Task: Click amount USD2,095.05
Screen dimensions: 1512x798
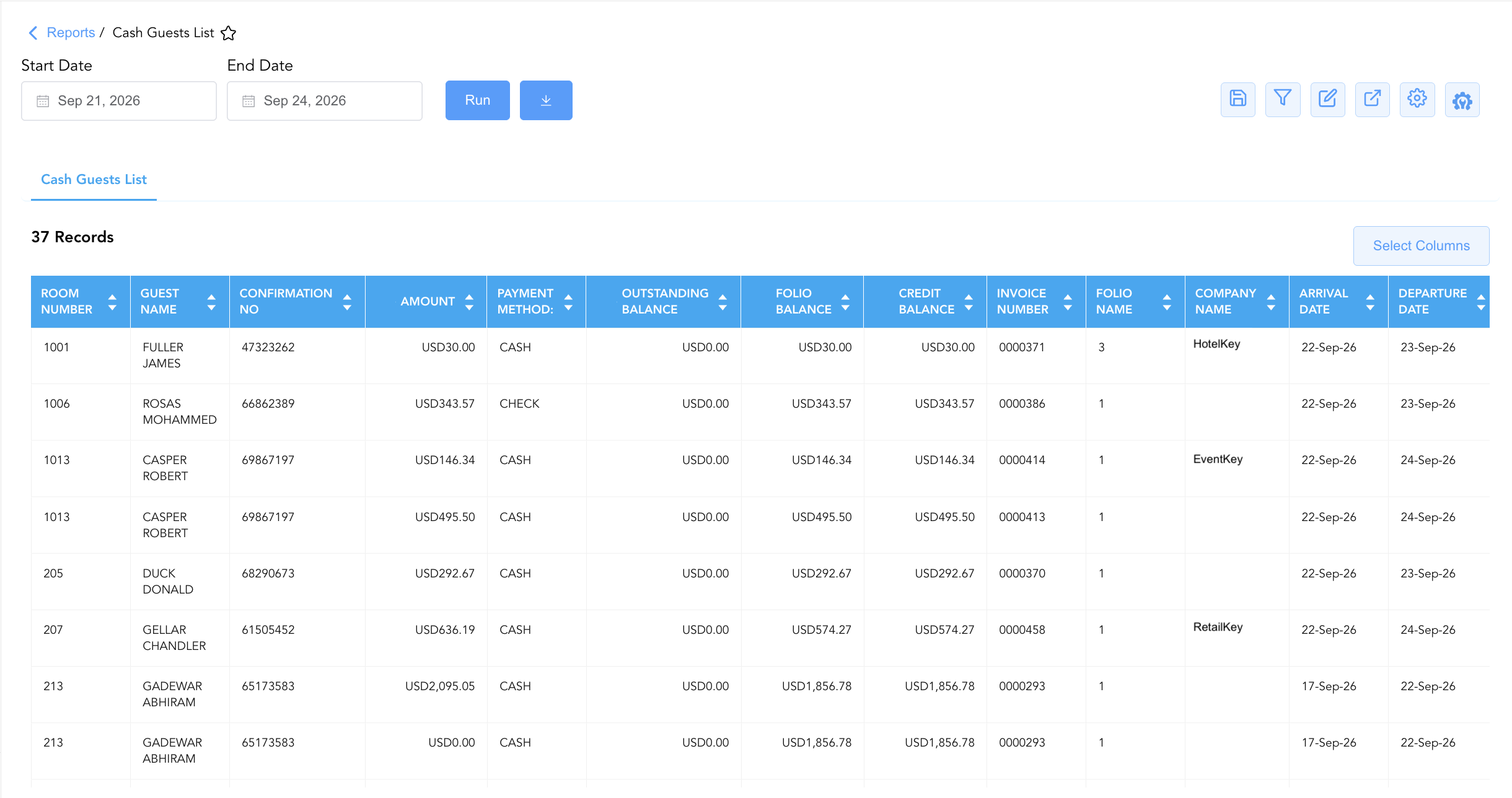Action: pyautogui.click(x=440, y=686)
